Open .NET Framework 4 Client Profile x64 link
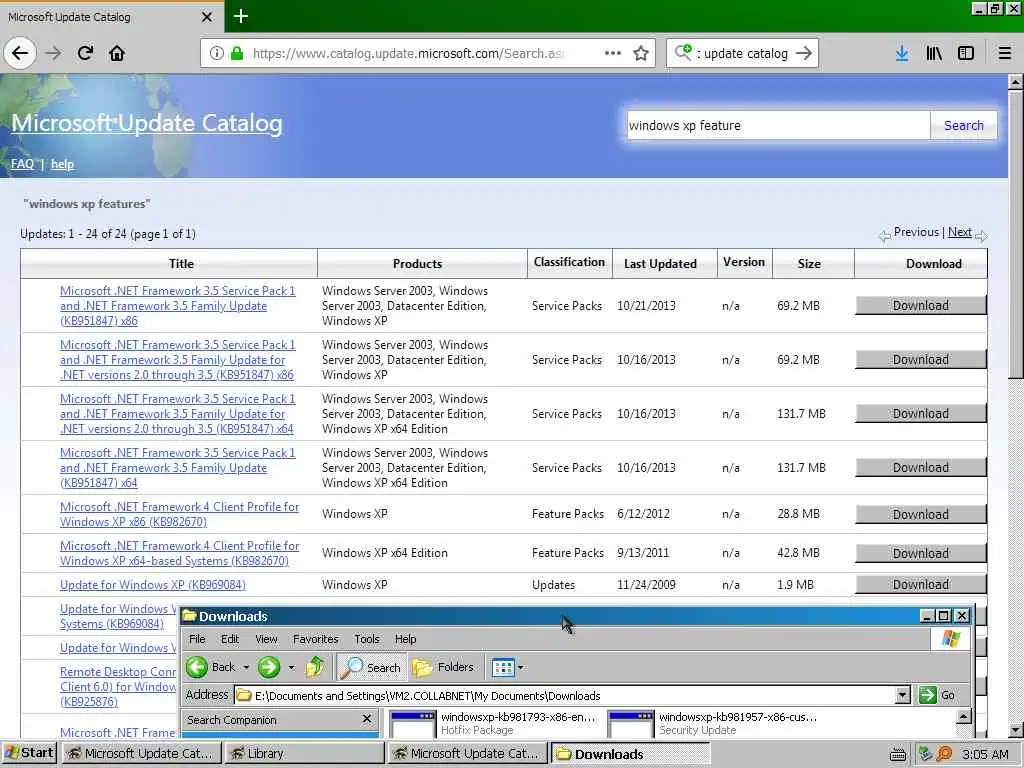This screenshot has width=1024, height=768. [x=180, y=553]
